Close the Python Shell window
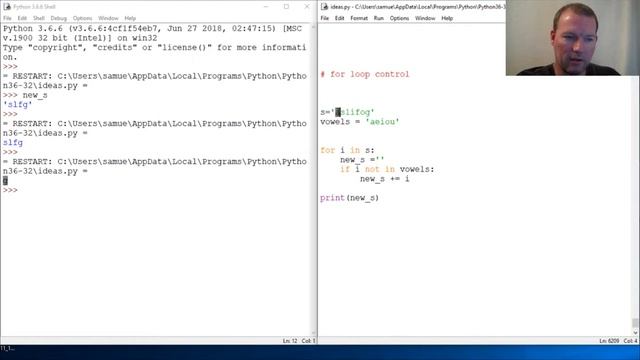This screenshot has width=640, height=360. pos(307,7)
